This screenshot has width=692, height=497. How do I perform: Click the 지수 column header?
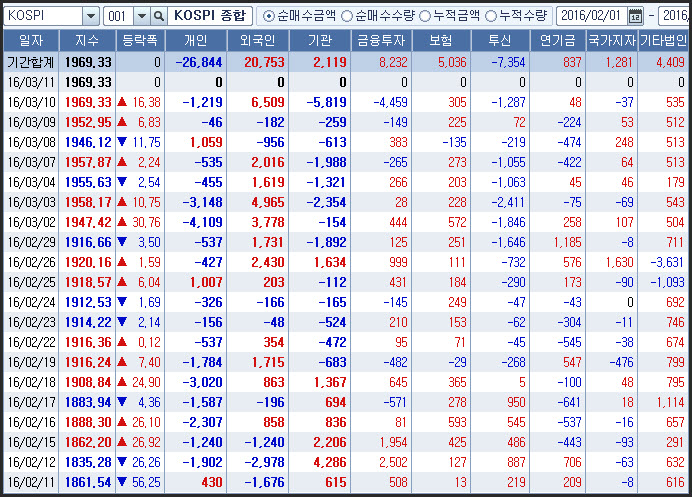[87, 41]
